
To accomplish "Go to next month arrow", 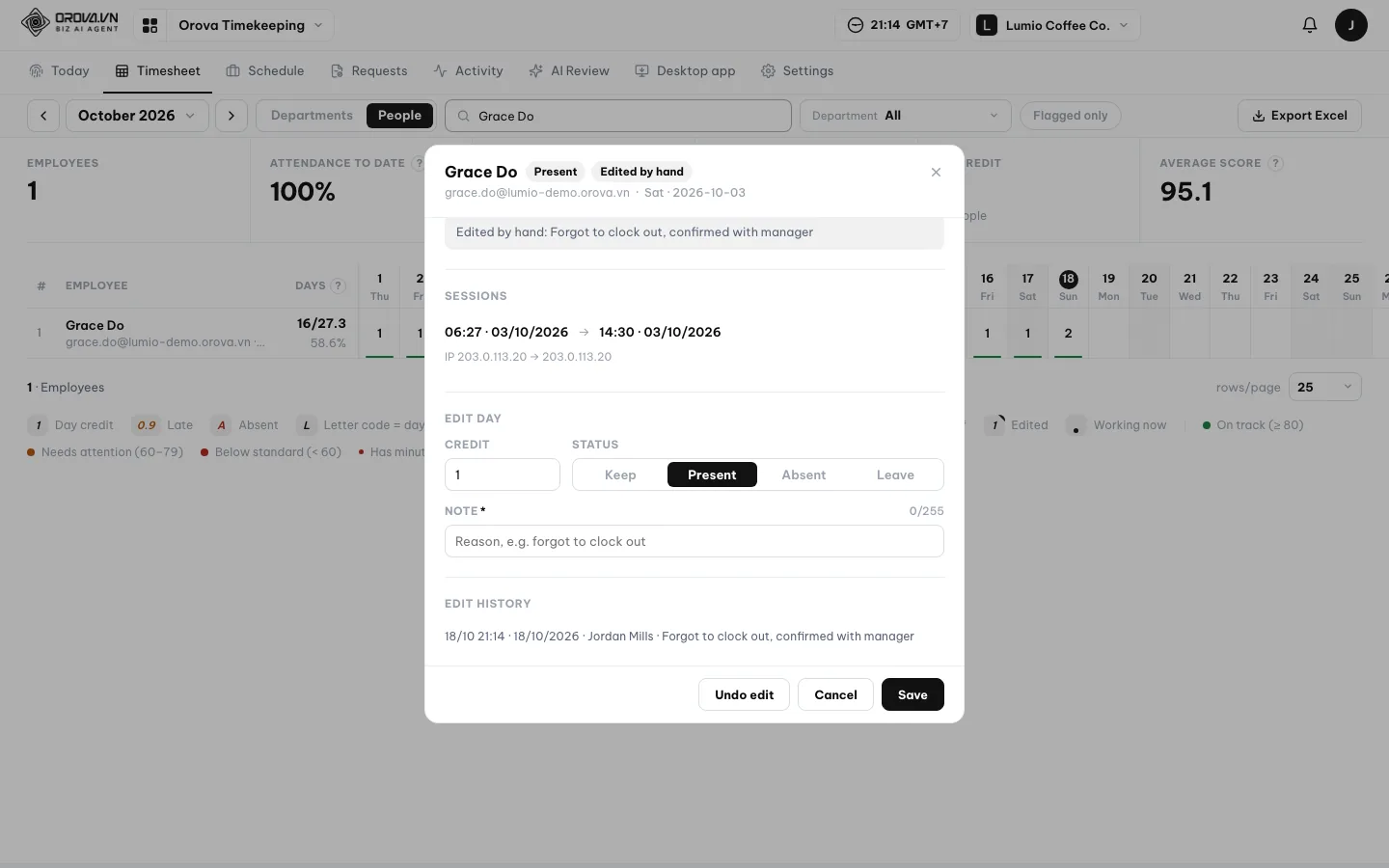I will pyautogui.click(x=231, y=116).
